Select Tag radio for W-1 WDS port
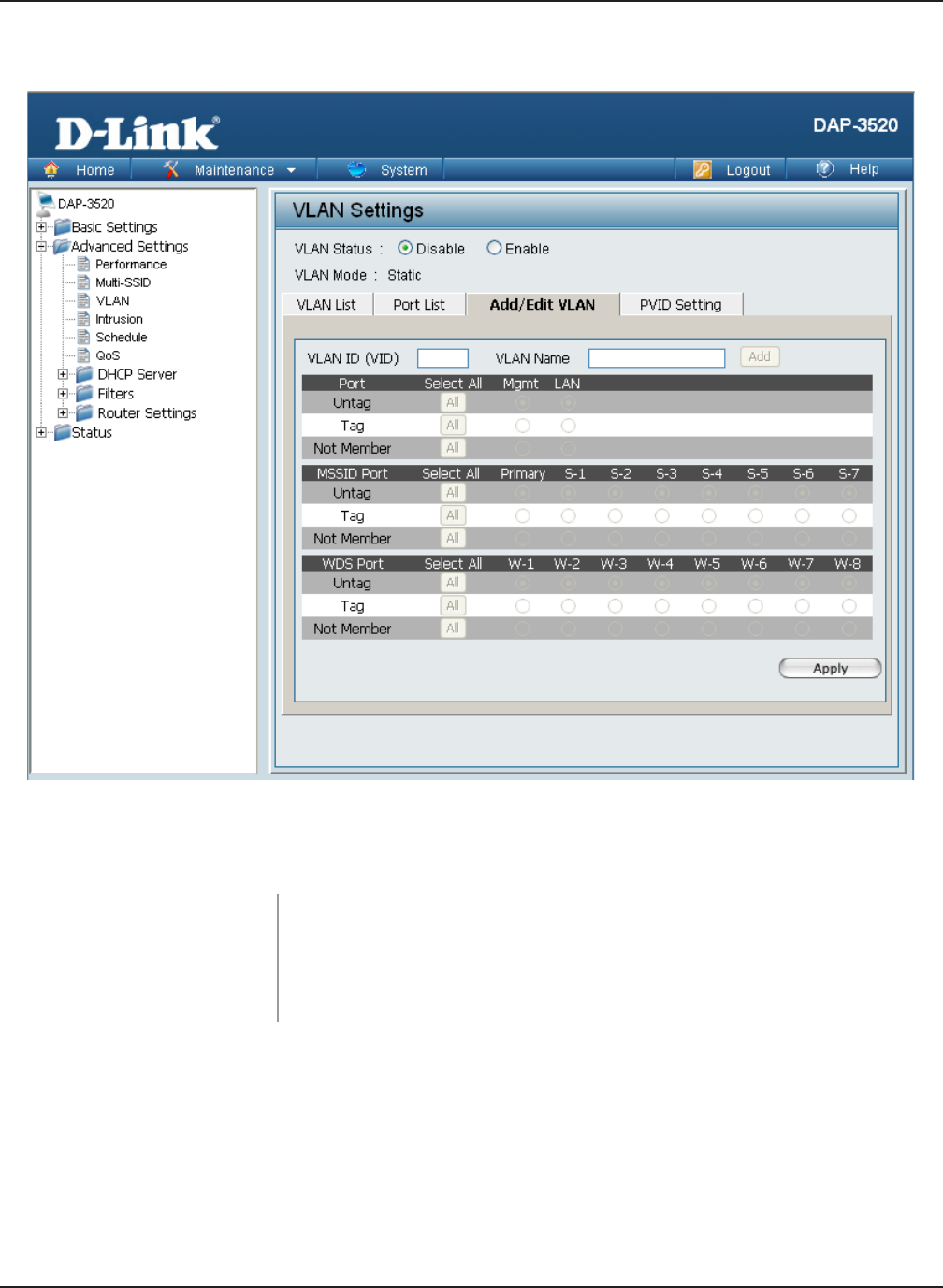Image resolution: width=943 pixels, height=1288 pixels. (523, 606)
